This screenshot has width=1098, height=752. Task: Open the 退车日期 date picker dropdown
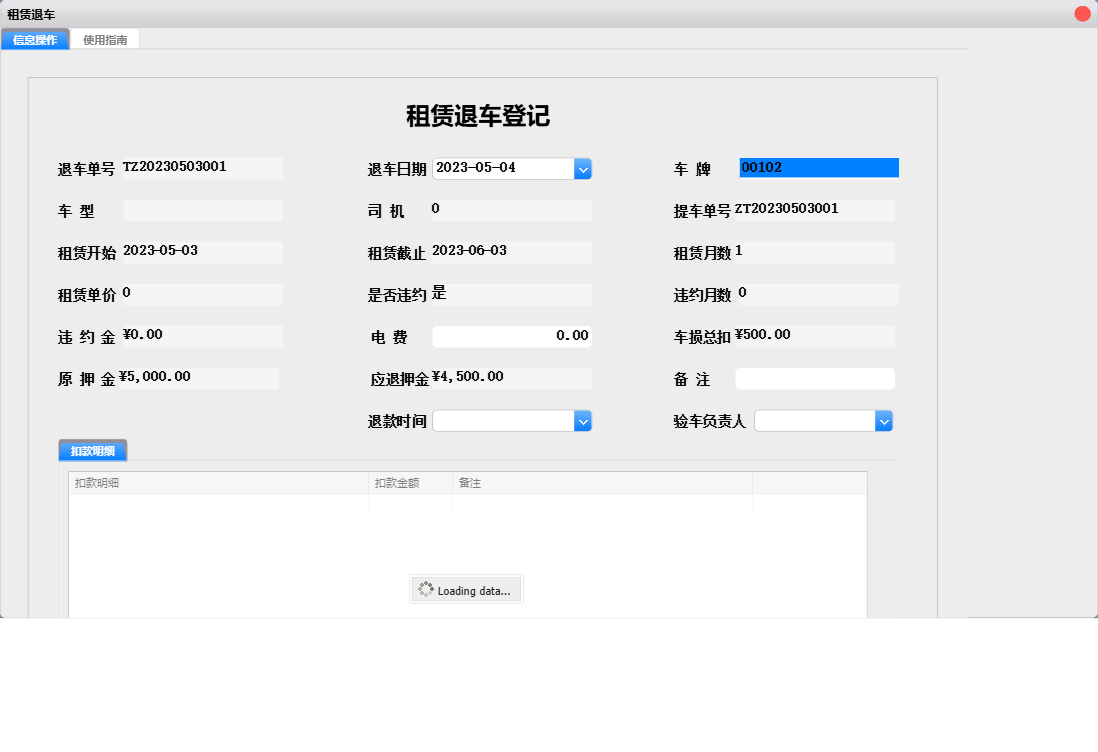pos(583,168)
